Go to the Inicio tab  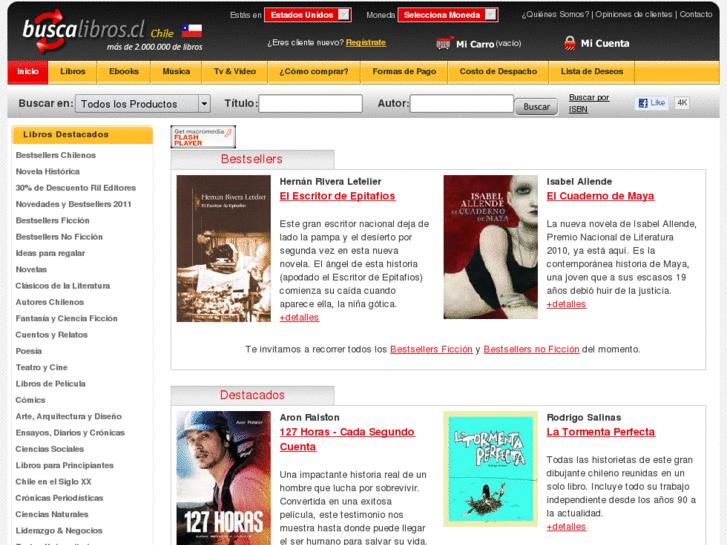point(28,71)
